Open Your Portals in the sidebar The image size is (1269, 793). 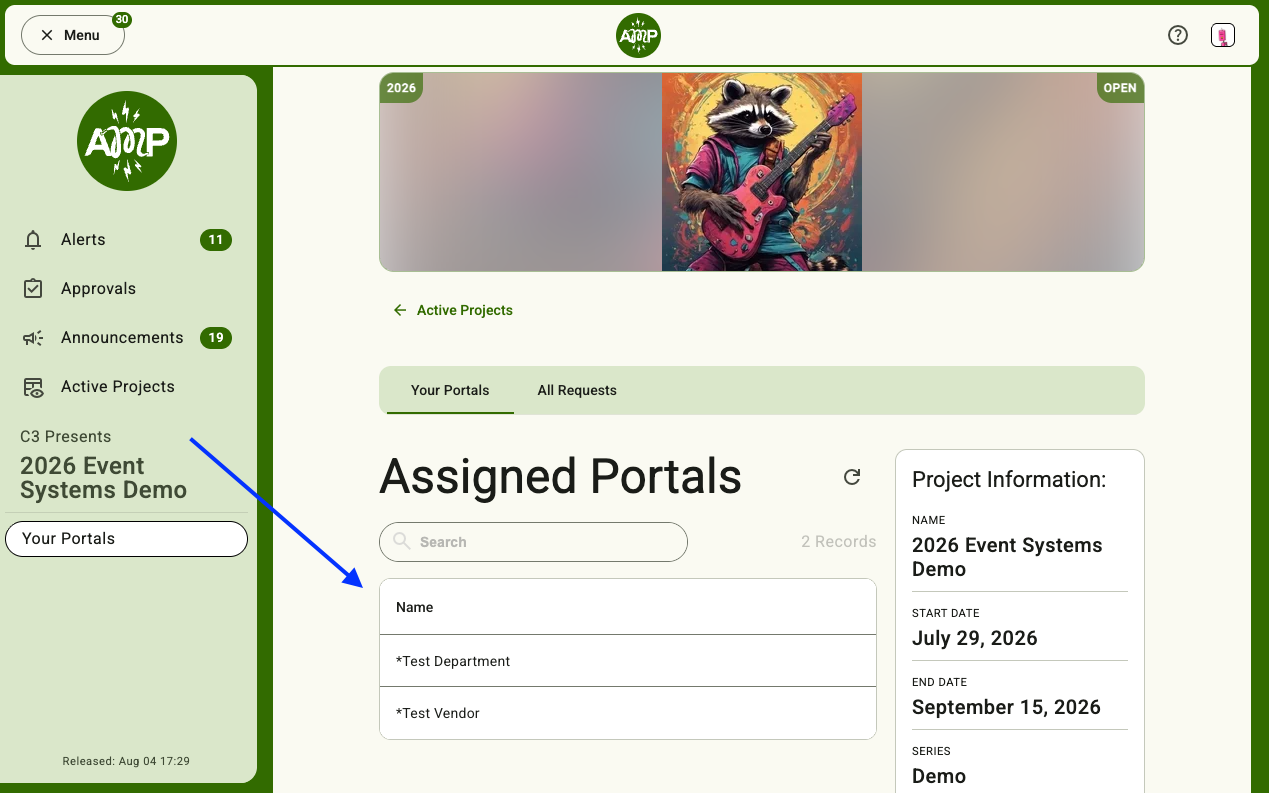click(x=126, y=538)
